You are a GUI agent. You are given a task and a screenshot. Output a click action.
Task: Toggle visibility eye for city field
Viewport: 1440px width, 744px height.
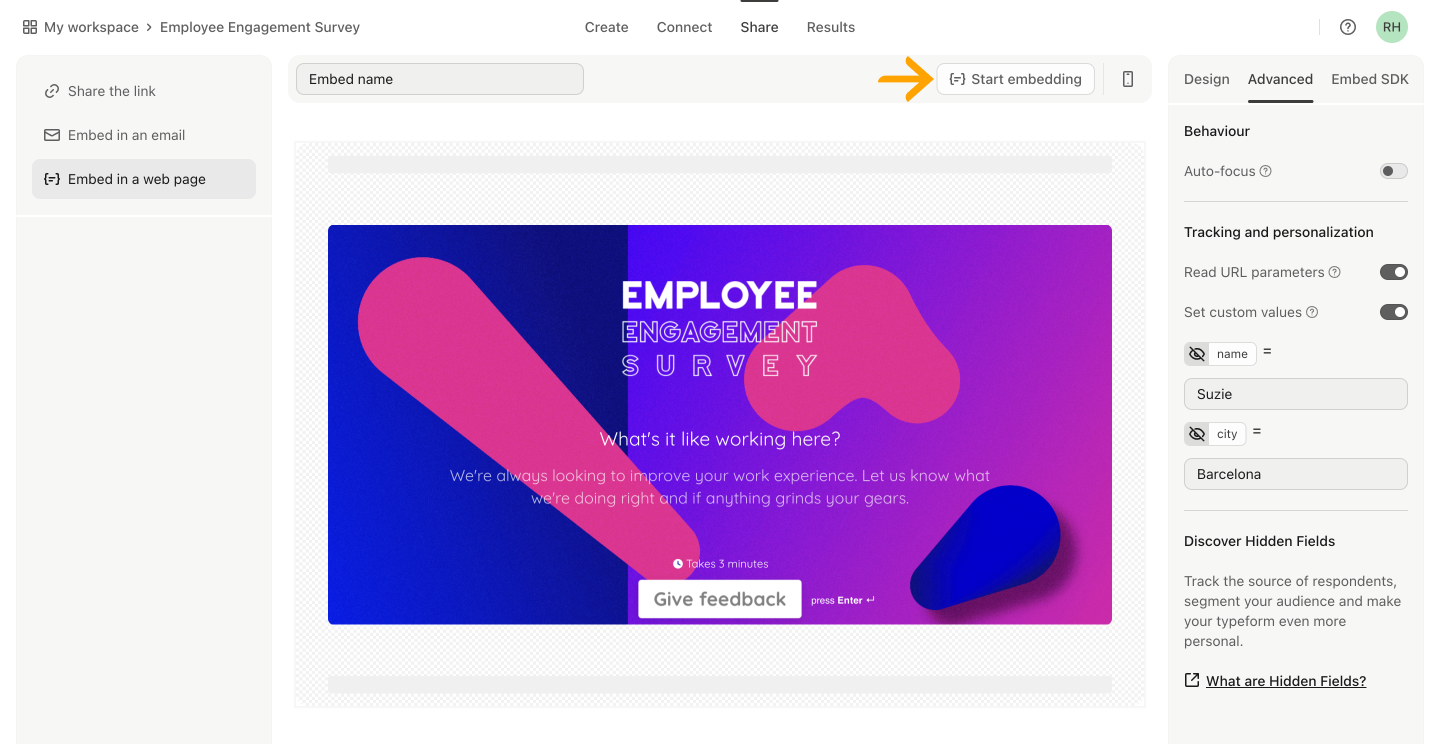(x=1197, y=434)
